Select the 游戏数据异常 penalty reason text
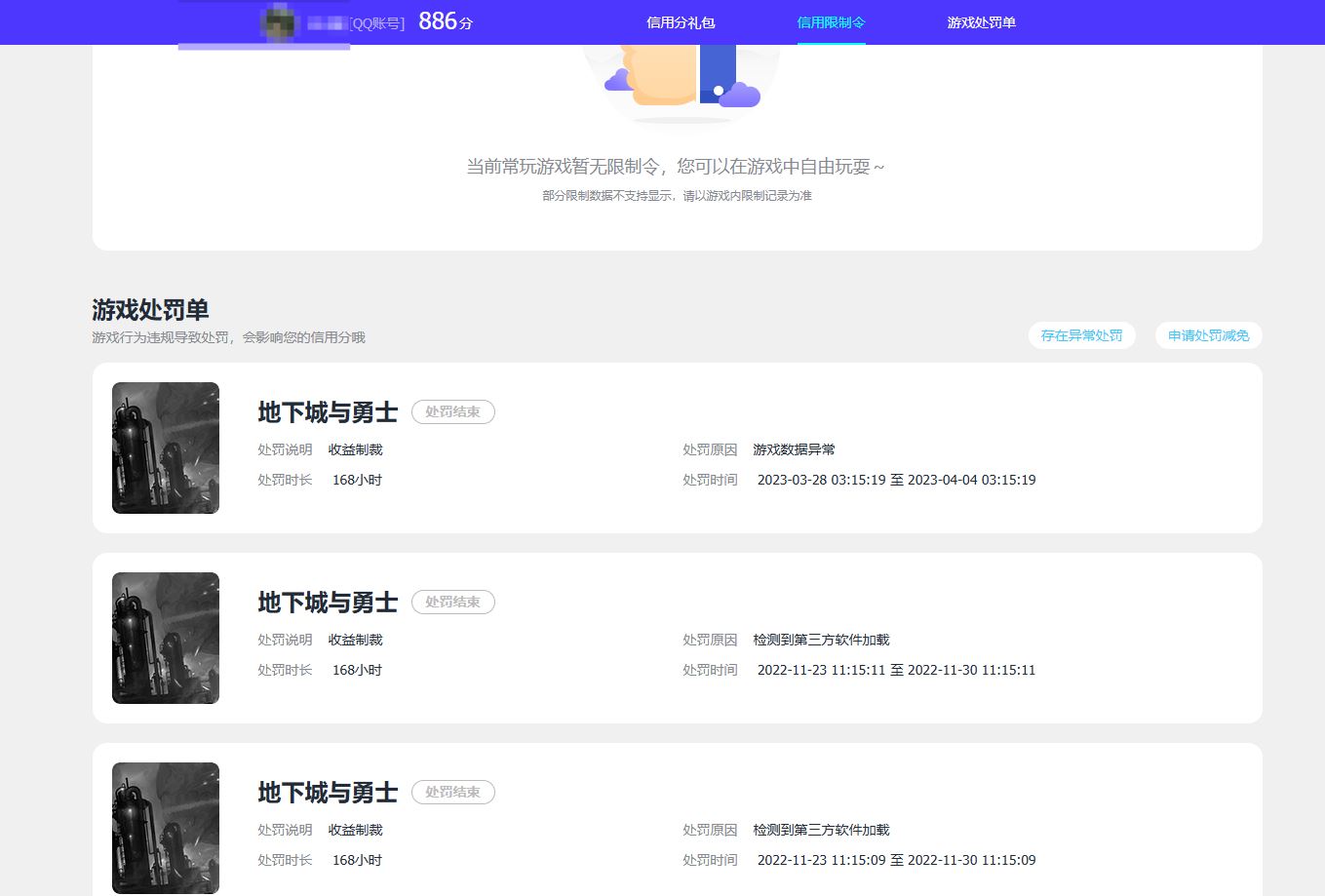The image size is (1325, 896). pos(794,449)
